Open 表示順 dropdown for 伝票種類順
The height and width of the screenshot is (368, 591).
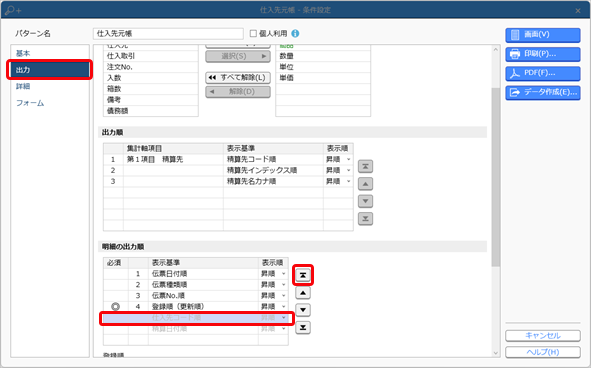tap(284, 285)
